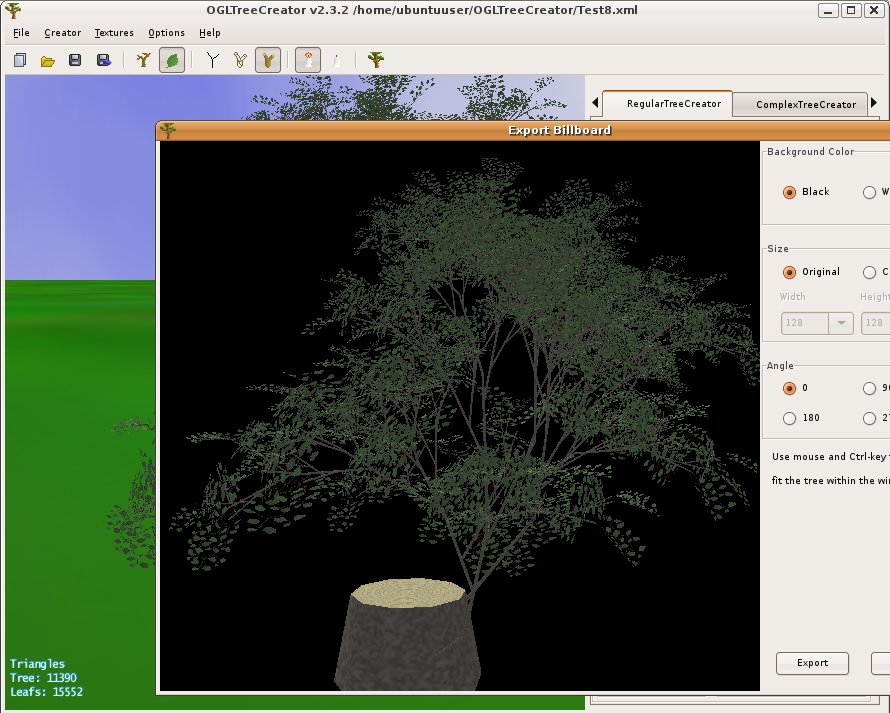Open the Textures menu

tap(114, 33)
